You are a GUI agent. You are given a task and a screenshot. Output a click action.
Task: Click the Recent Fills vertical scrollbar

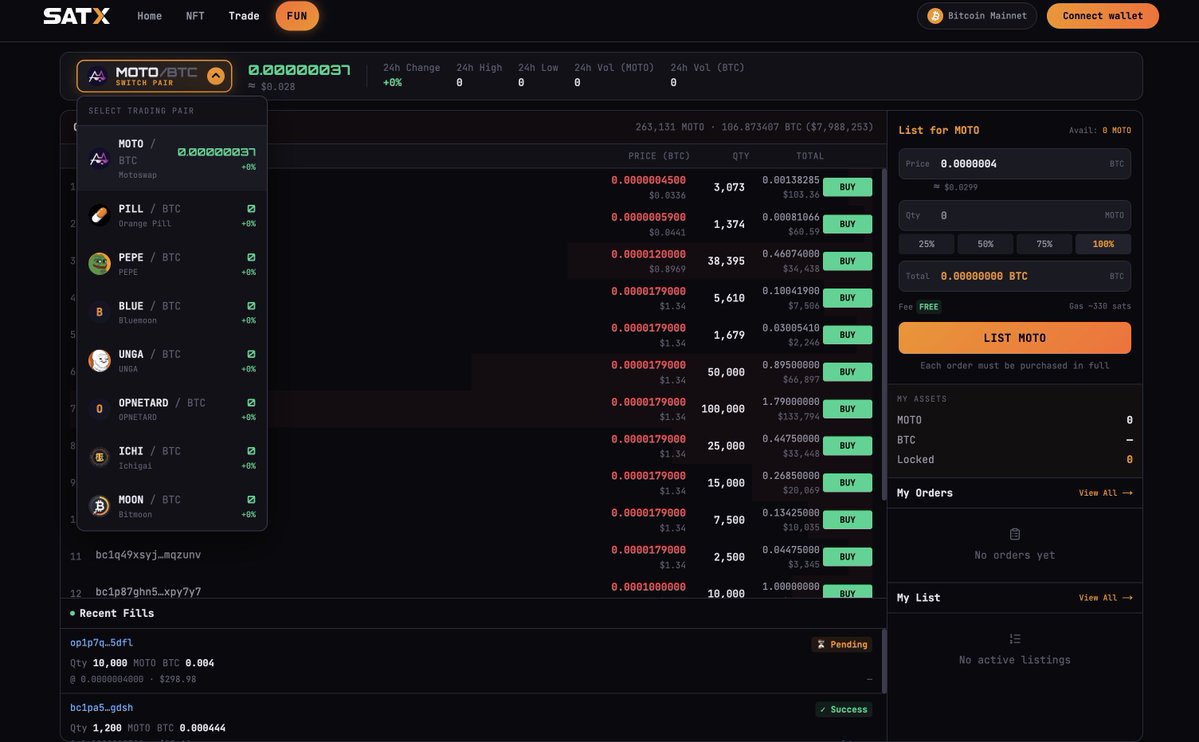[884, 662]
